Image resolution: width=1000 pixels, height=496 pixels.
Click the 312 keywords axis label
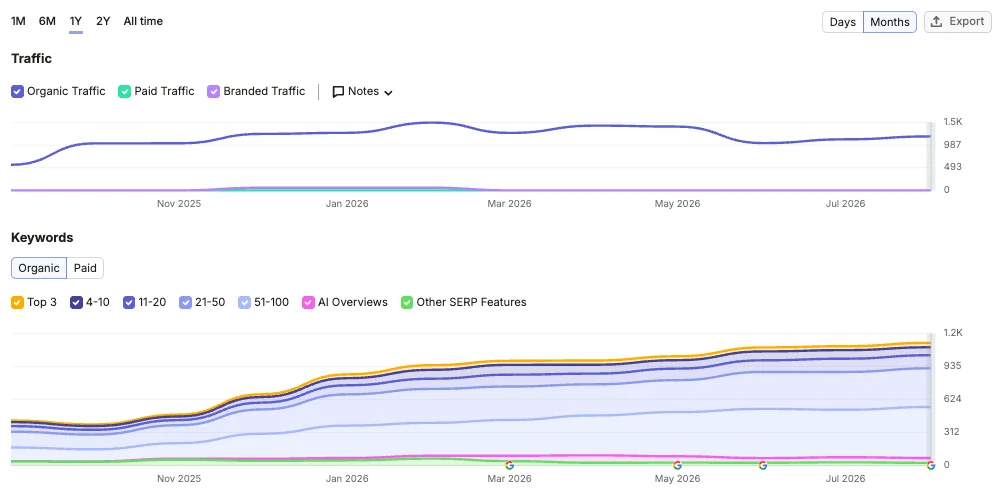pyautogui.click(x=953, y=432)
